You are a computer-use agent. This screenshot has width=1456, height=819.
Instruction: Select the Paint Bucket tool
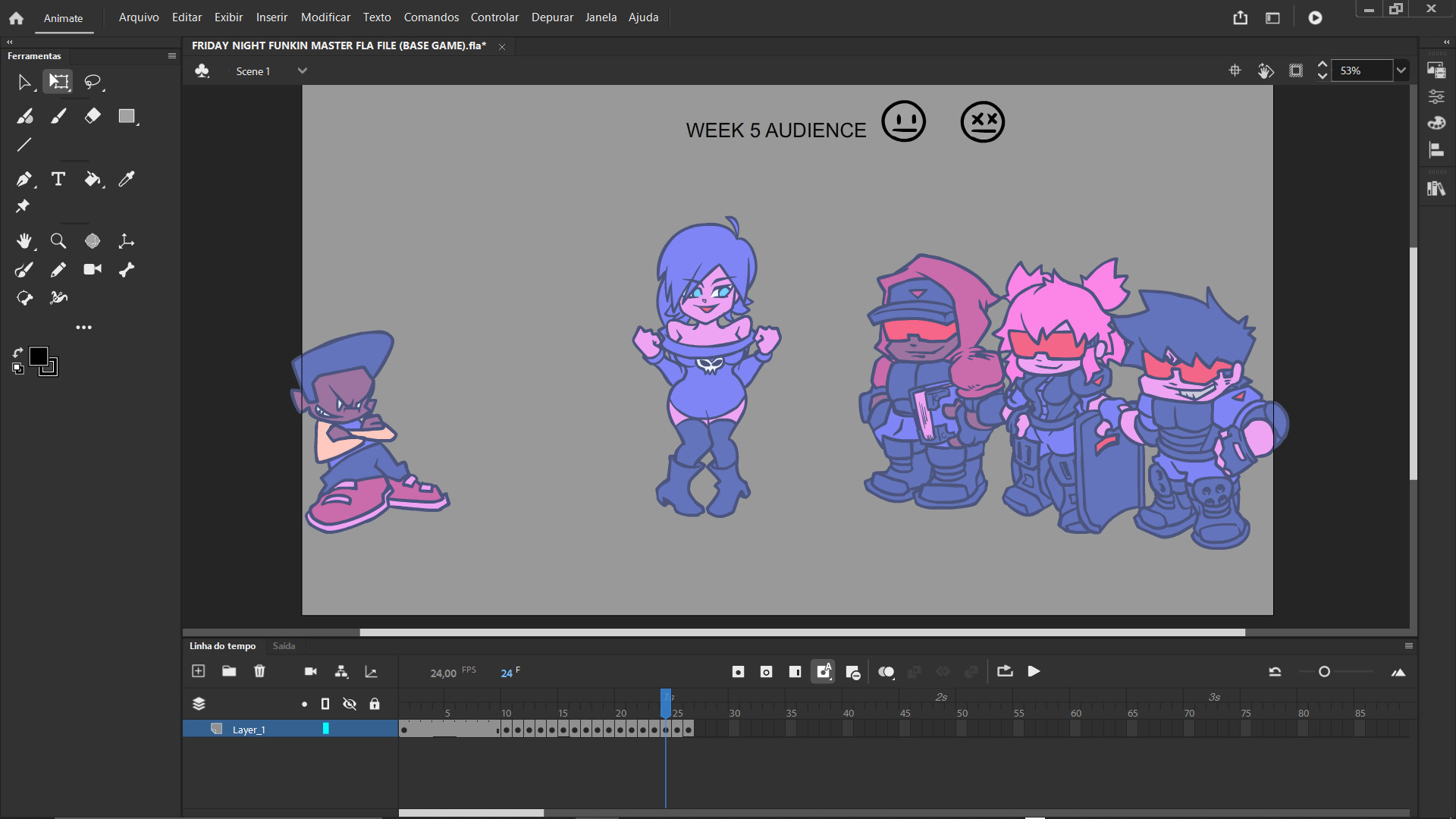pos(93,179)
